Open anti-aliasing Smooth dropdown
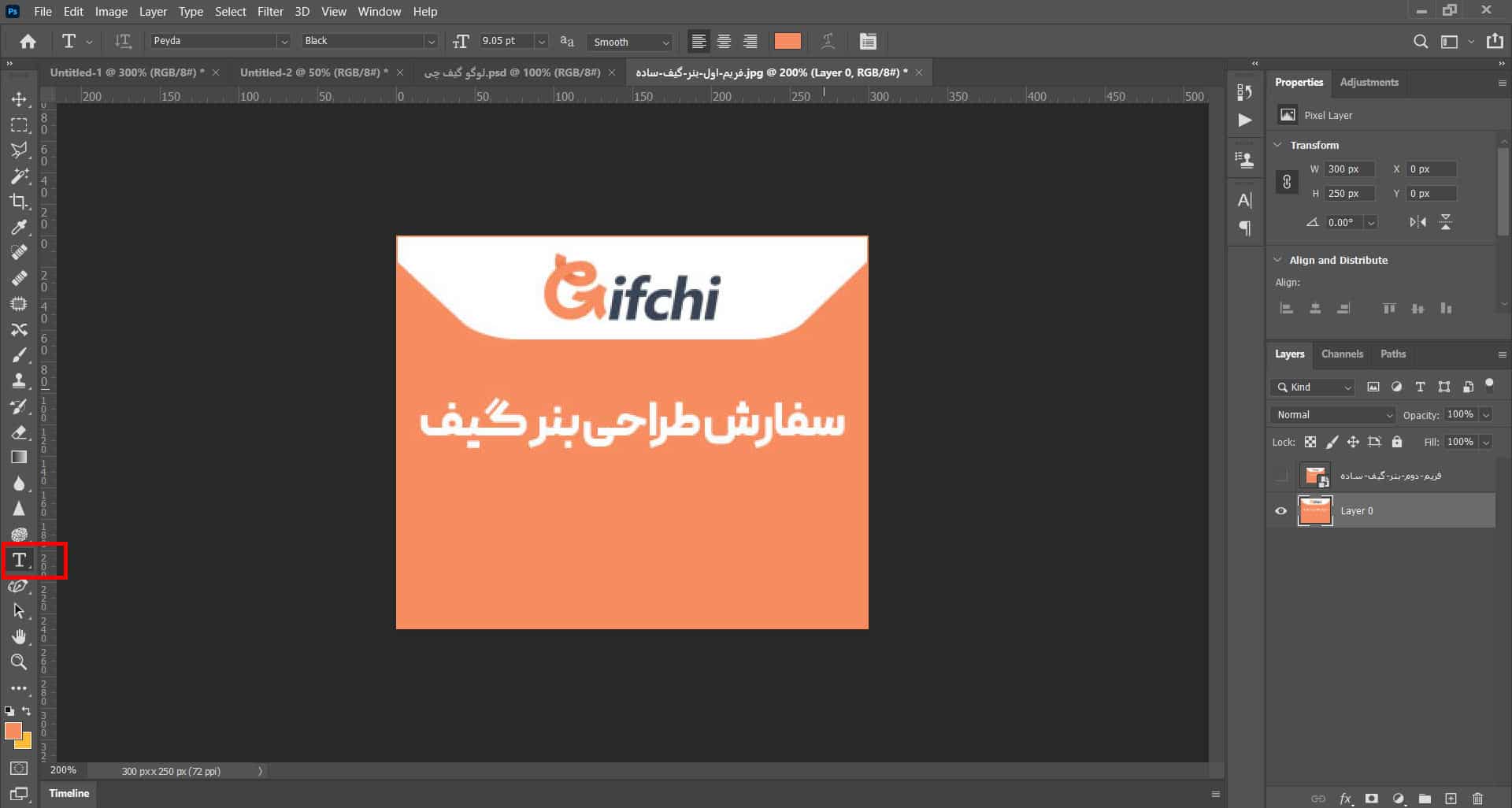1512x808 pixels. tap(630, 42)
